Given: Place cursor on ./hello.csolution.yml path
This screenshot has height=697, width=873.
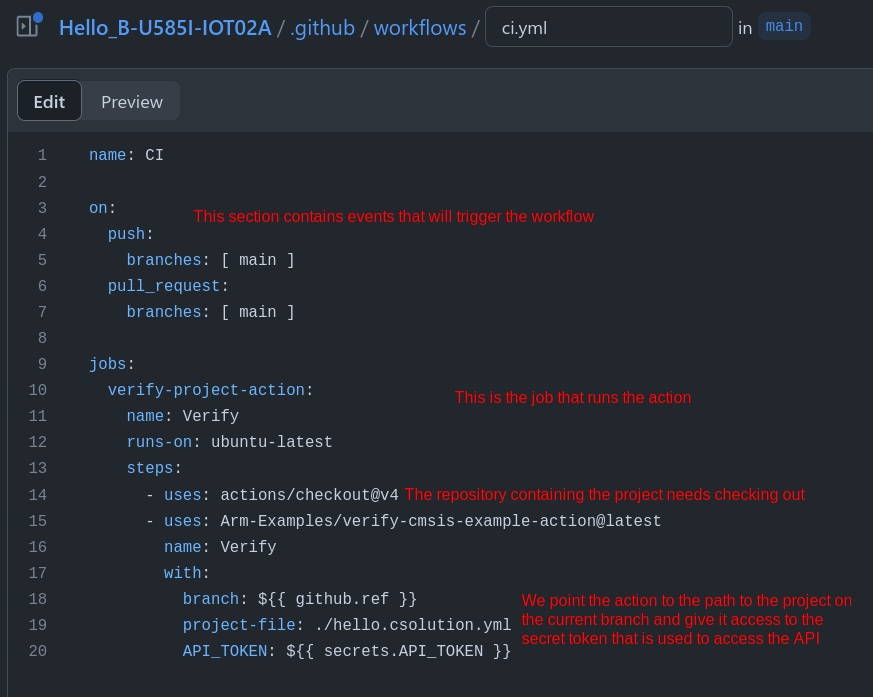Looking at the screenshot, I should [x=412, y=626].
